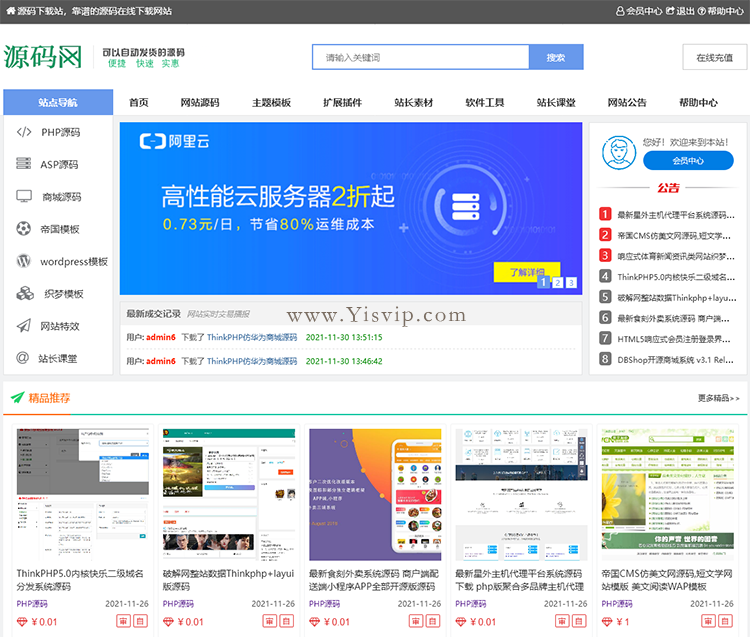Open 破解网整站数据Thinkphp+layui product thumbnail

click(x=229, y=494)
